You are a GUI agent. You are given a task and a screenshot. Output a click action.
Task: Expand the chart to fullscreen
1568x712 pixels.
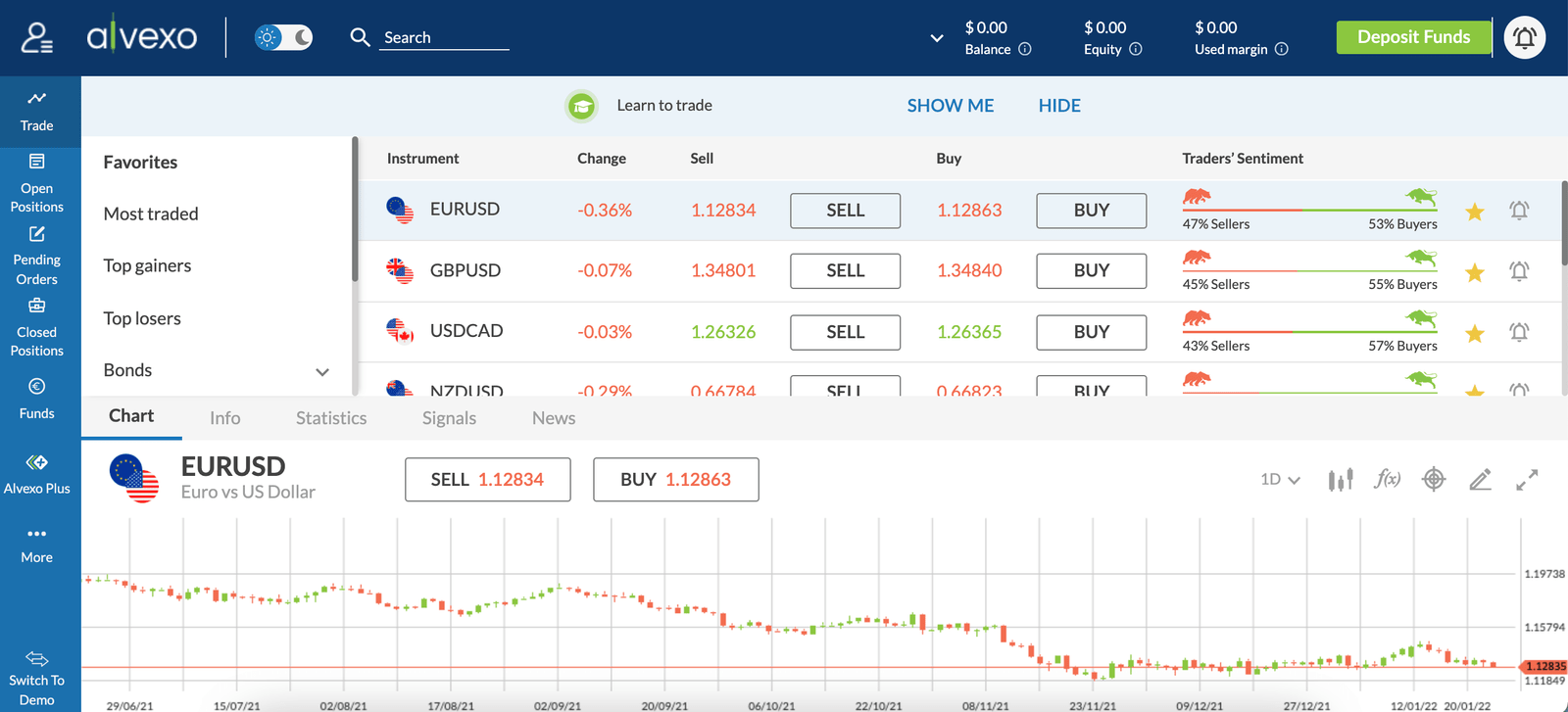[1527, 480]
